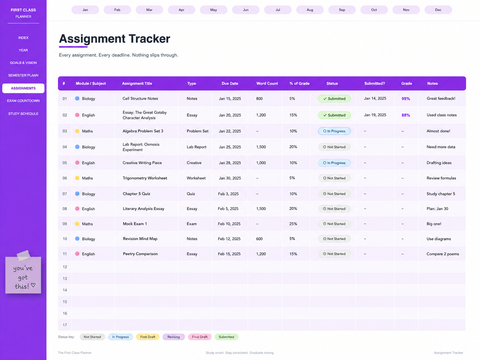Open Study Schedule page
The width and height of the screenshot is (480, 360).
tap(23, 114)
